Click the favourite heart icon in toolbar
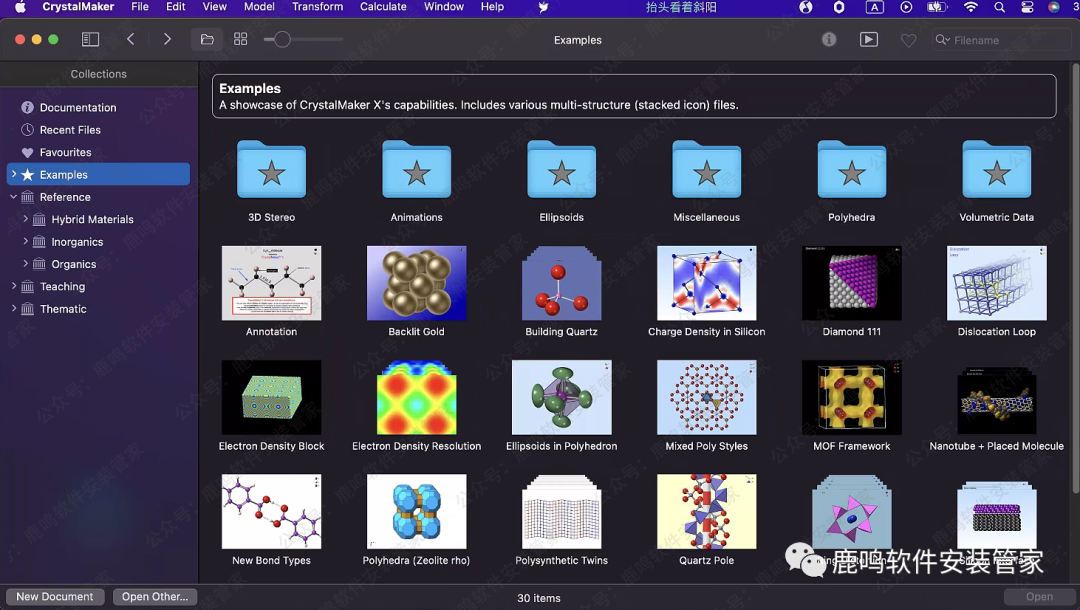Viewport: 1080px width, 610px height. (908, 40)
